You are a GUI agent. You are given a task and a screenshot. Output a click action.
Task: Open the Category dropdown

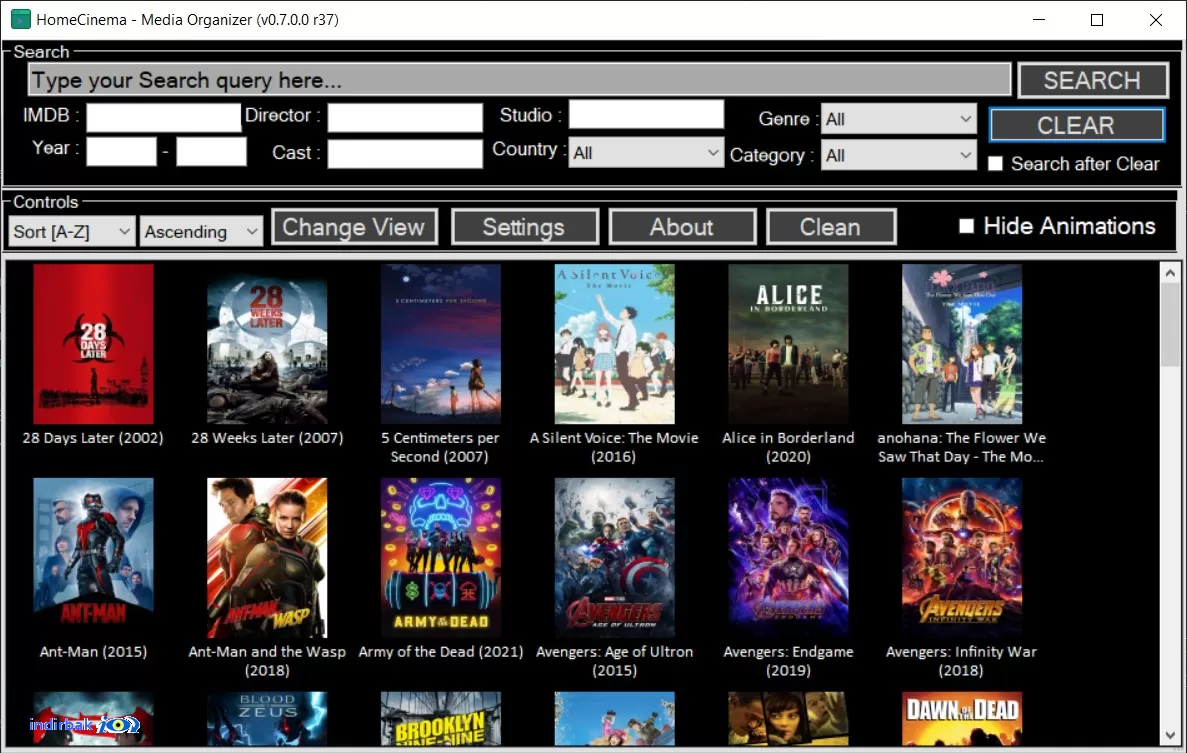pos(899,155)
